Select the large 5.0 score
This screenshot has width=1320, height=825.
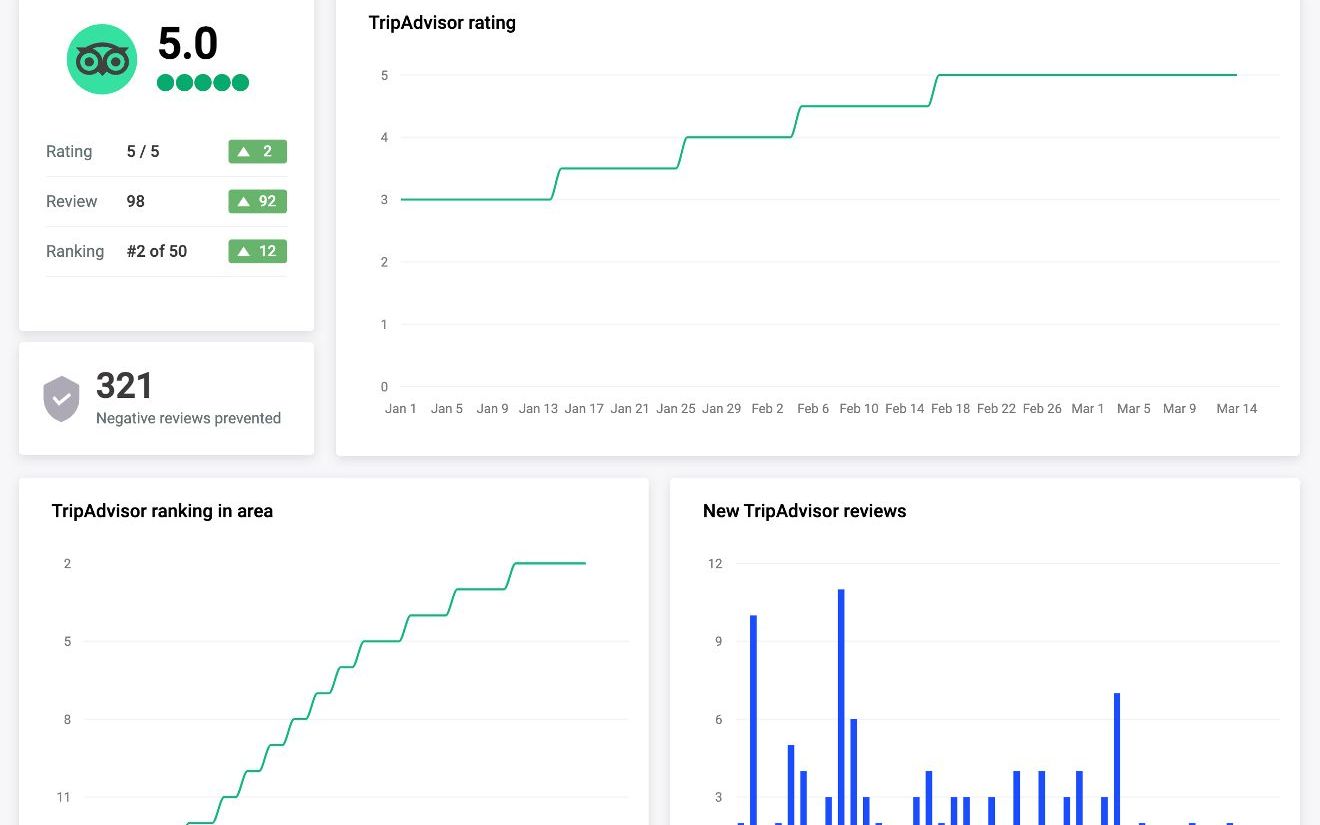(x=188, y=44)
